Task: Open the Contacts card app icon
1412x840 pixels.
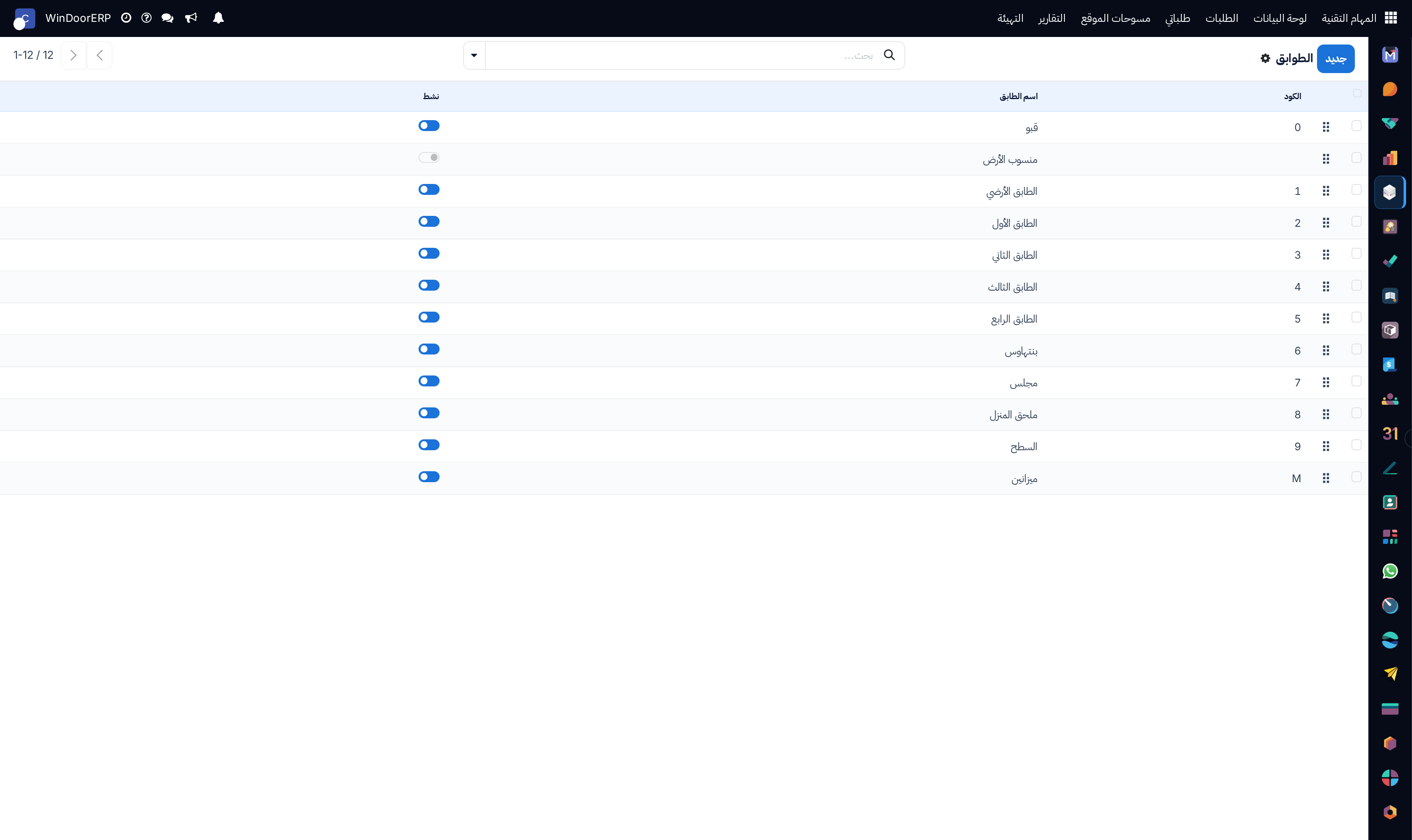Action: tap(1389, 502)
